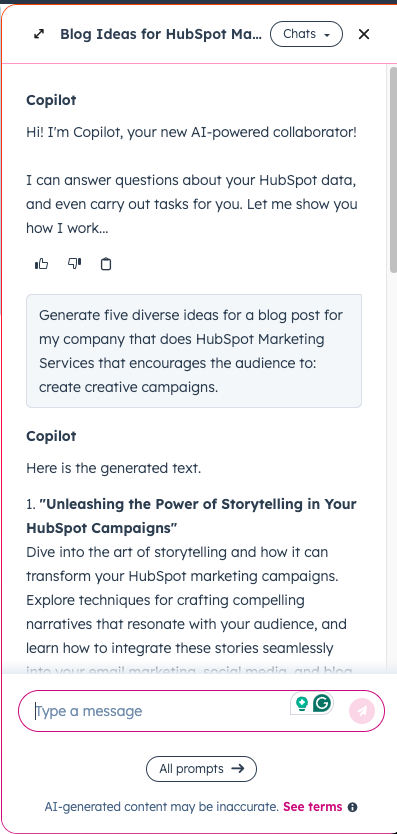The image size is (397, 834).
Task: Click the Unleashing the Power of Storytelling heading
Action: click(x=192, y=516)
